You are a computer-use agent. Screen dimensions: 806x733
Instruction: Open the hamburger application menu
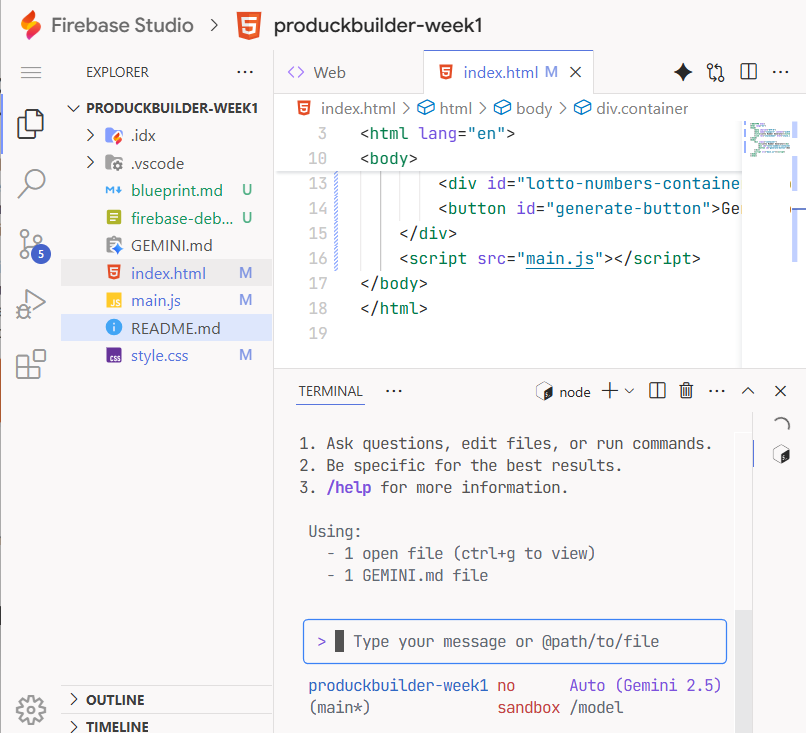click(31, 72)
